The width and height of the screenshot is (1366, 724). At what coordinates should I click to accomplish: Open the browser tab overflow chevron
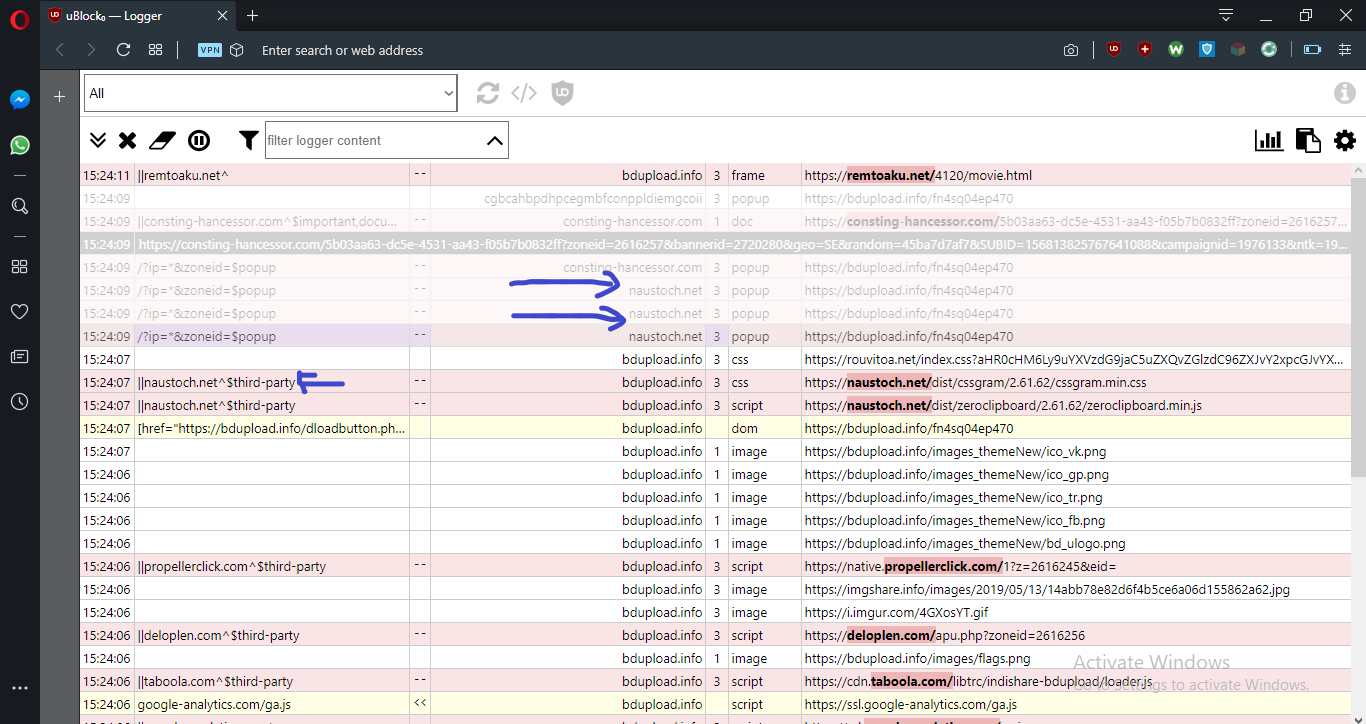click(x=1225, y=15)
